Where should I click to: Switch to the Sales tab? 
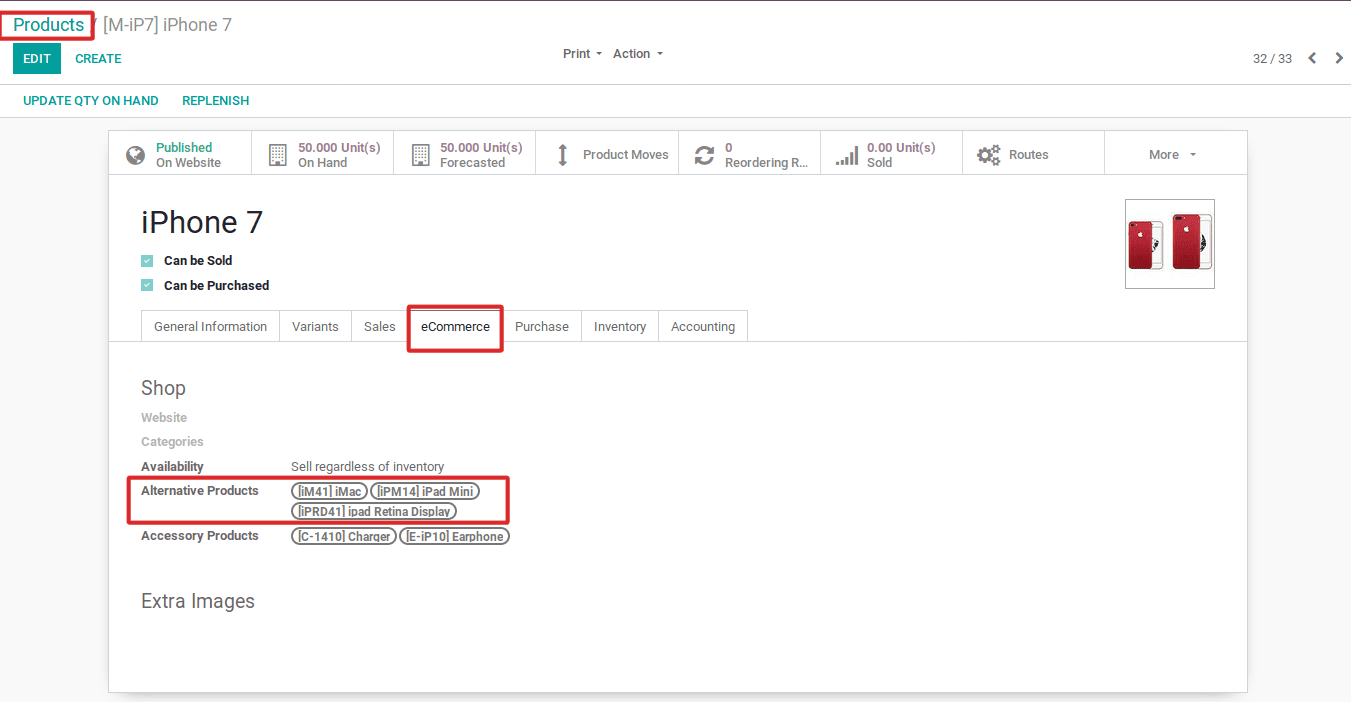pos(380,327)
